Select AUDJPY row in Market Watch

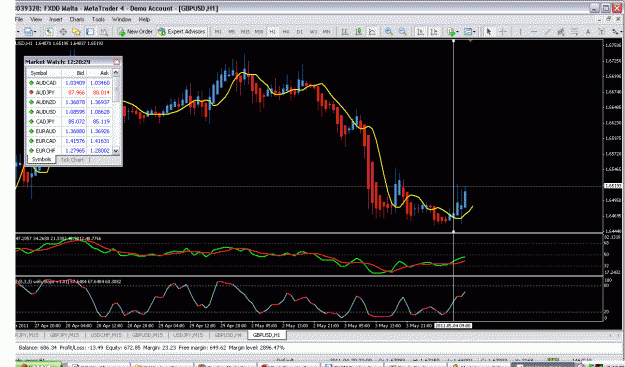tap(69, 92)
